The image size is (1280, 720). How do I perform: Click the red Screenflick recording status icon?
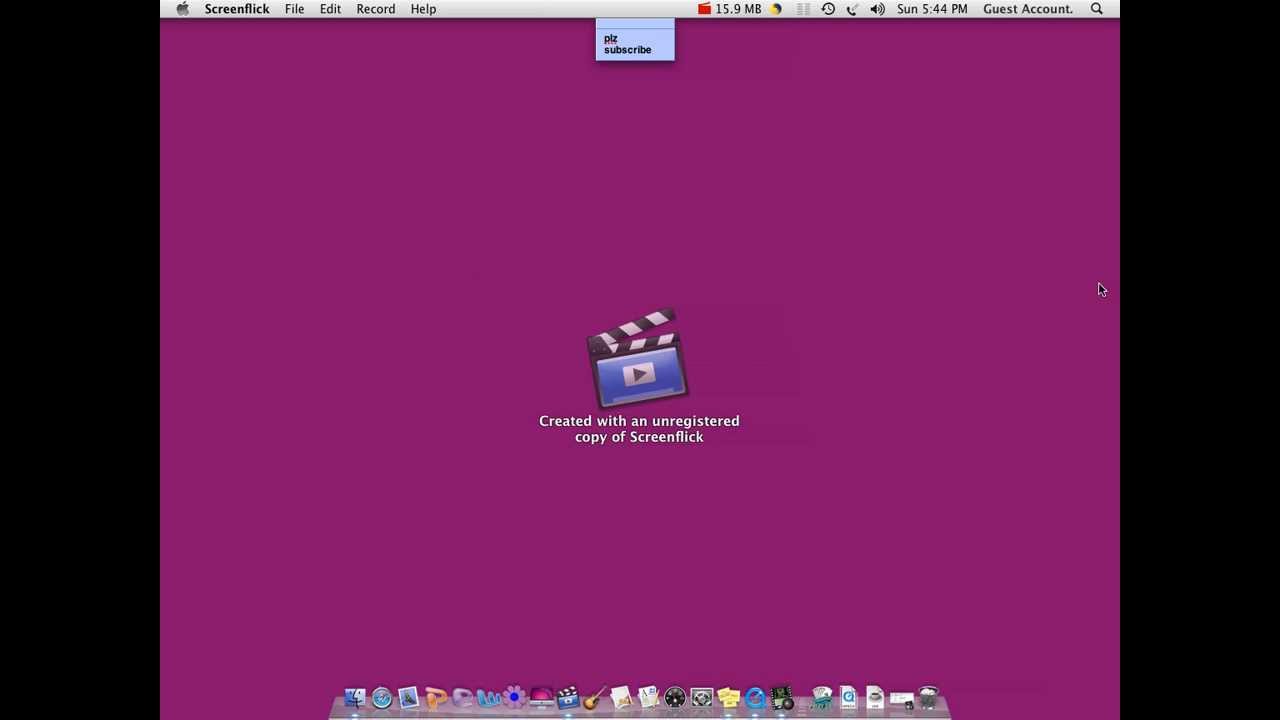705,9
